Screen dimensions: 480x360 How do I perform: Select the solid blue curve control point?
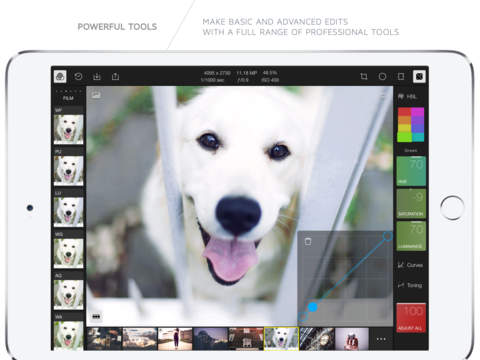pyautogui.click(x=313, y=307)
